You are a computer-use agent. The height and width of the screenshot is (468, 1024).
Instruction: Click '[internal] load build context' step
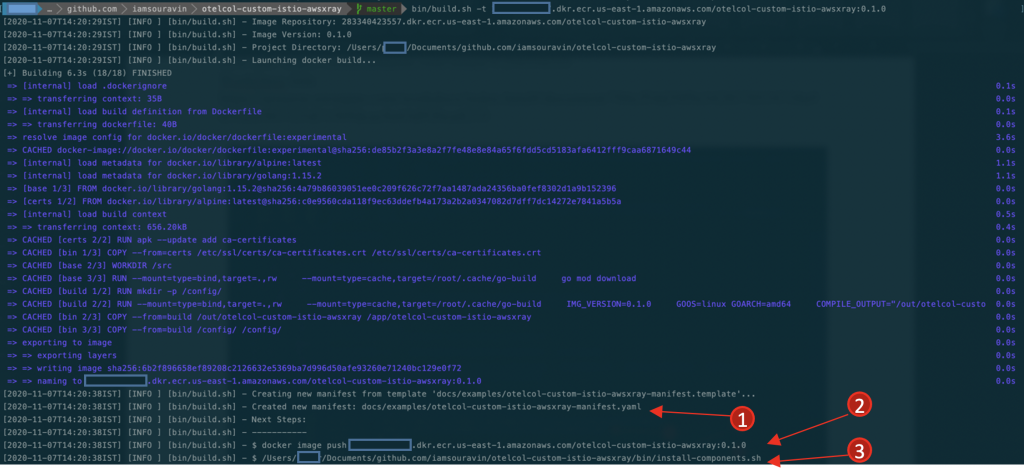tap(88, 214)
